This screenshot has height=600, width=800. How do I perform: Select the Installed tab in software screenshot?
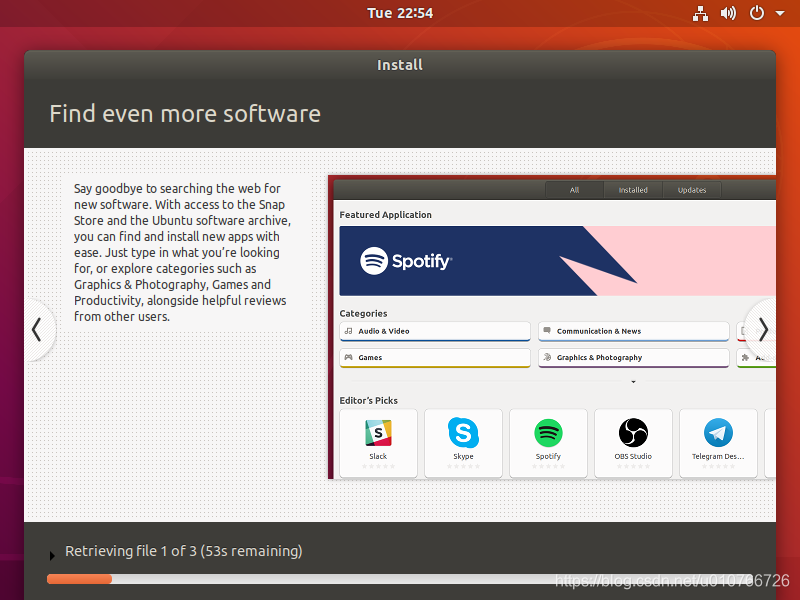coord(633,190)
